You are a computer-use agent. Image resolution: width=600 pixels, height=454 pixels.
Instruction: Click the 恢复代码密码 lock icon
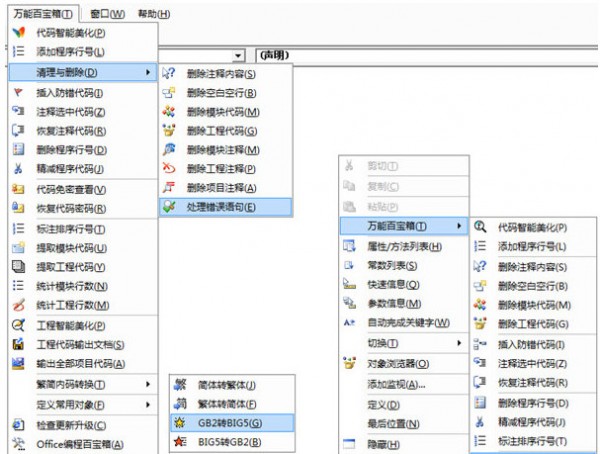[17, 208]
